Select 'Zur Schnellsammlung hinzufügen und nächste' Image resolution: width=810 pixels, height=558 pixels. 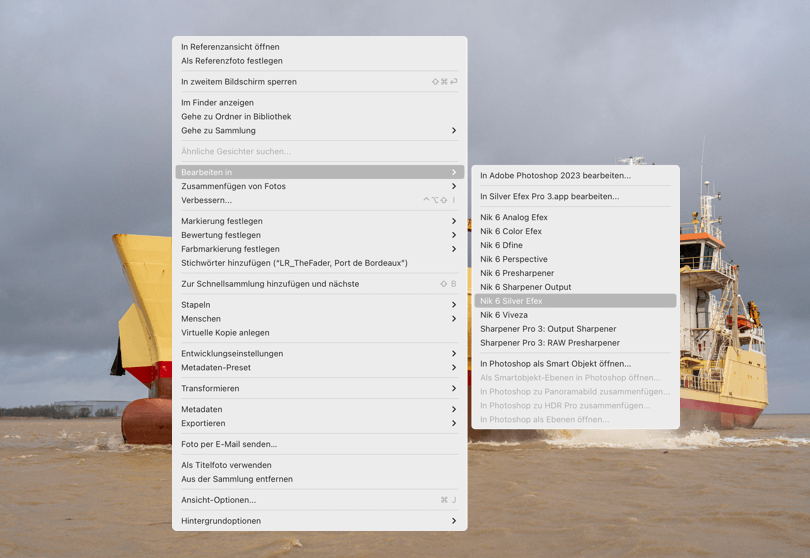319,284
